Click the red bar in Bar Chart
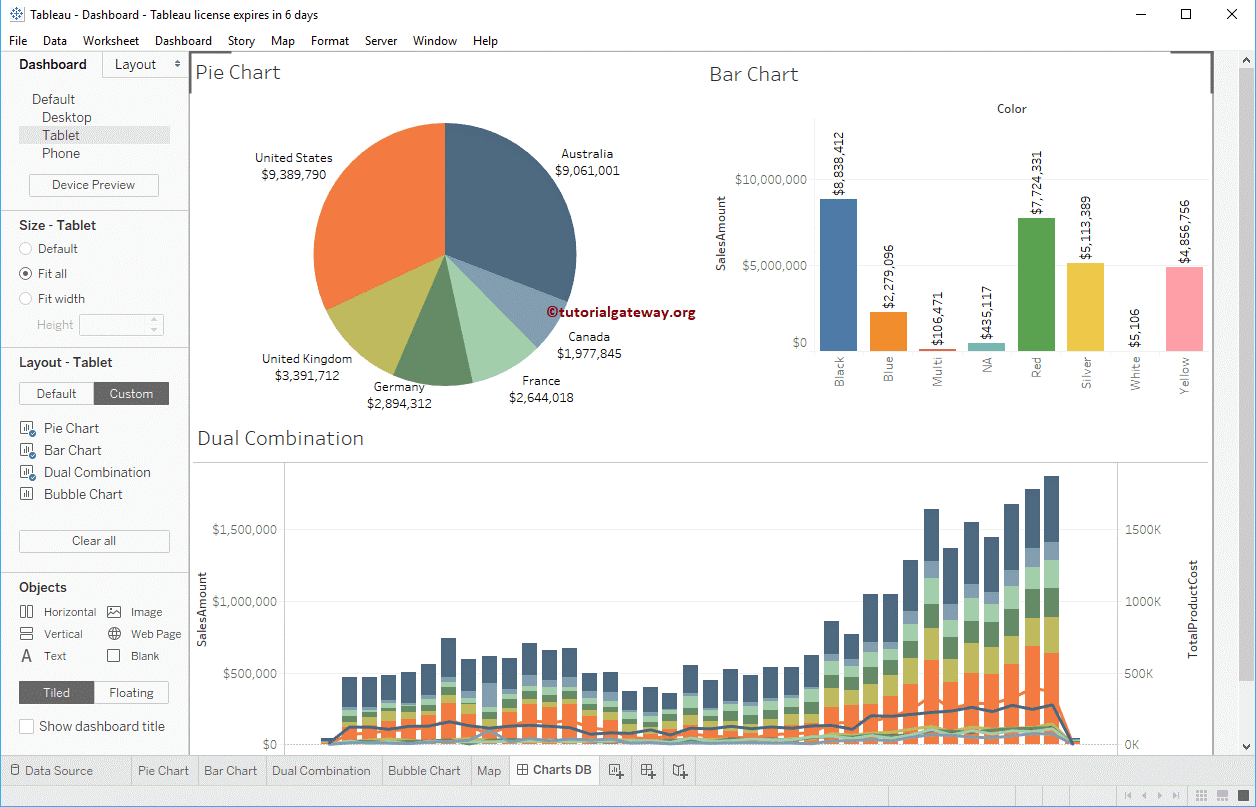1256x807 pixels. [1036, 284]
